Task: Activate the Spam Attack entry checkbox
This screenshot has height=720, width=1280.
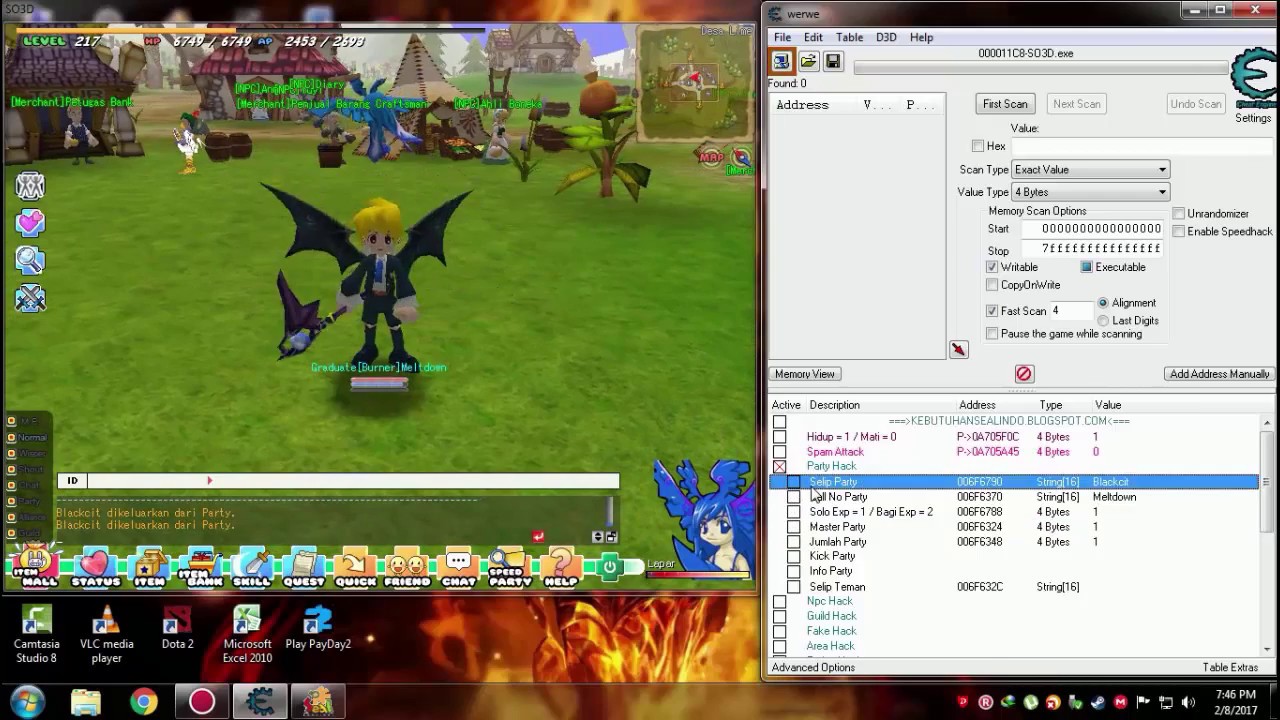Action: click(x=779, y=452)
